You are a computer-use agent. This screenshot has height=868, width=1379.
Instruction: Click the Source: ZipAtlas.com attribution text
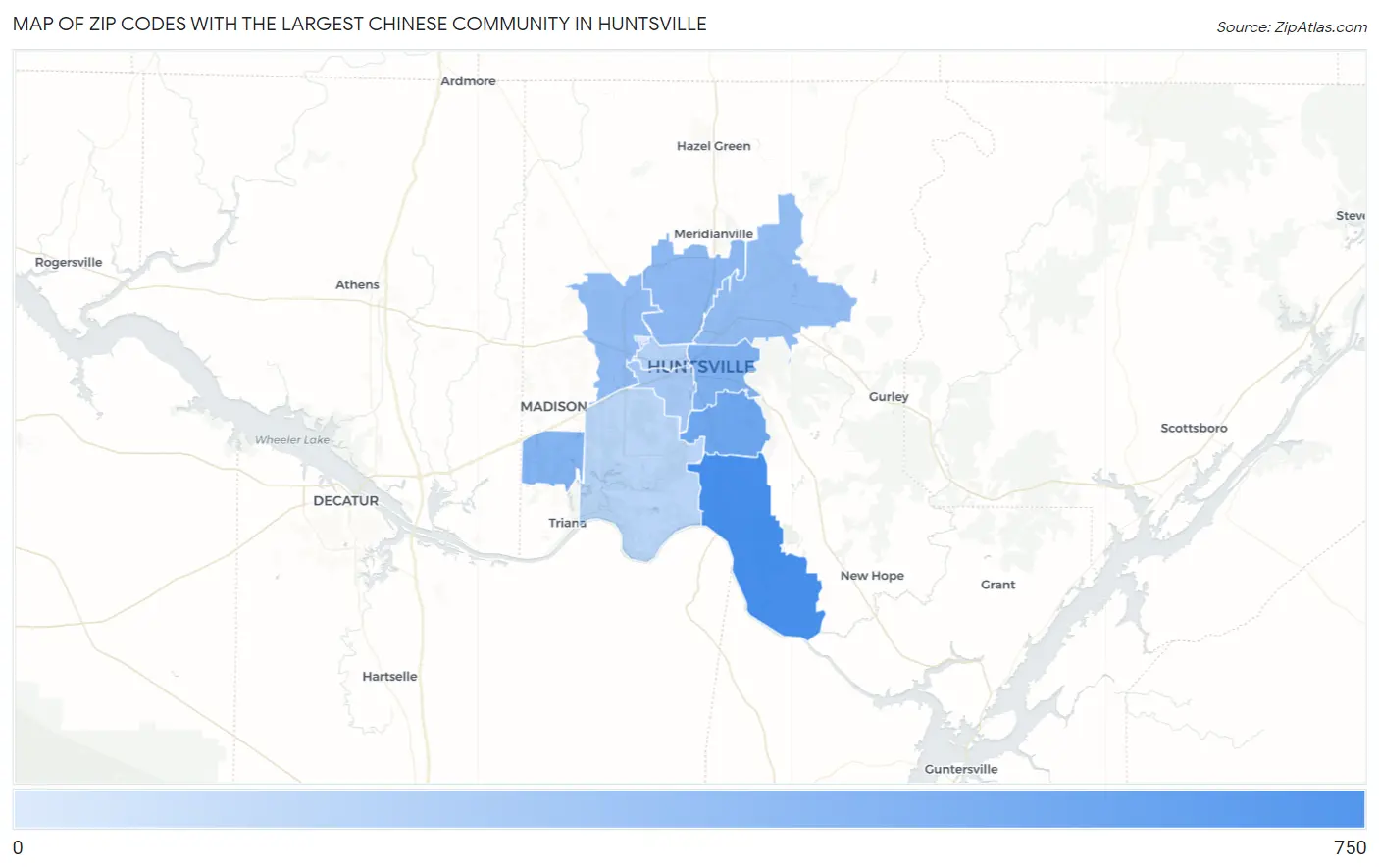1291,27
